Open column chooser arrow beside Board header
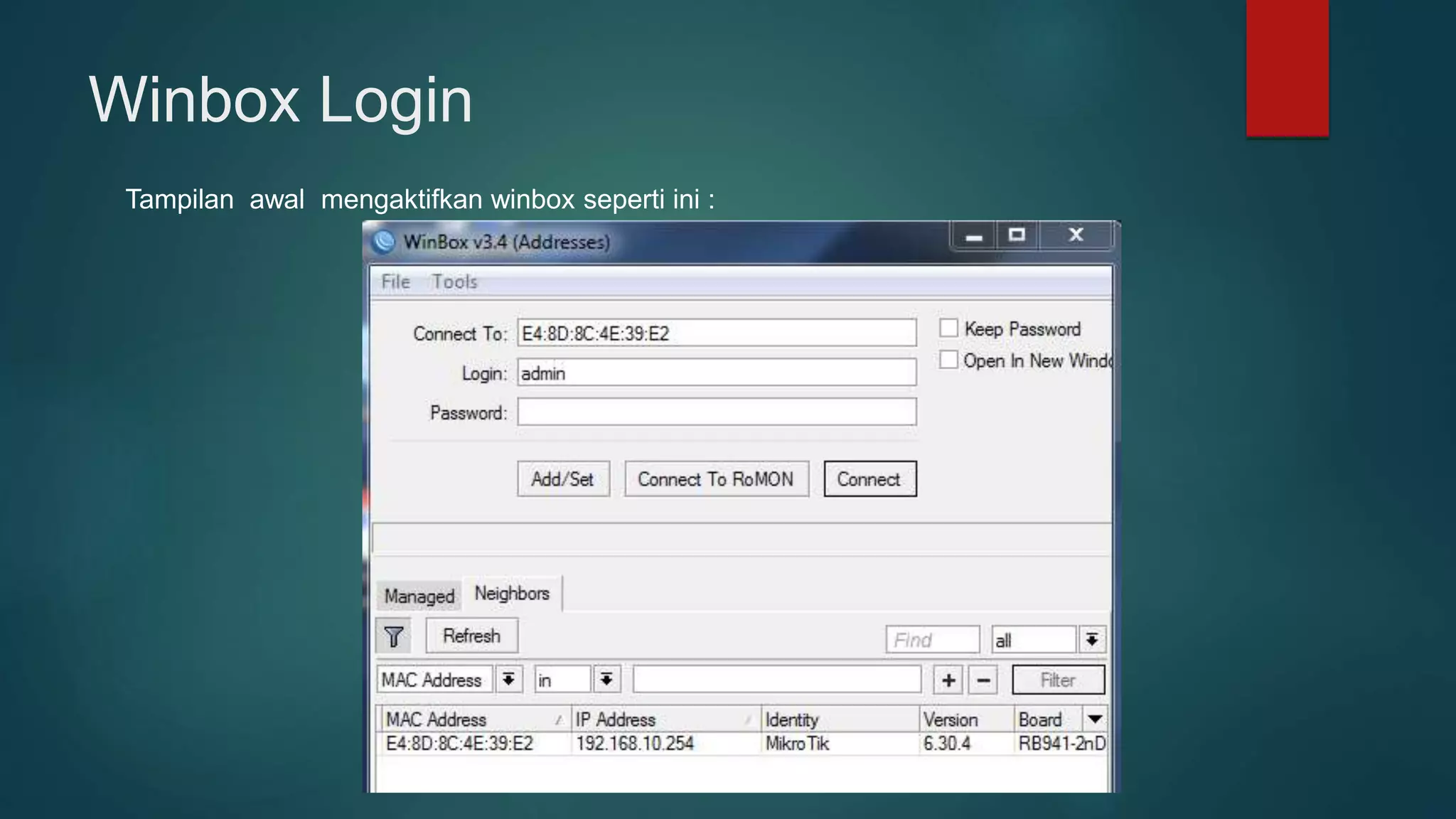Viewport: 1456px width, 819px height. [1095, 719]
